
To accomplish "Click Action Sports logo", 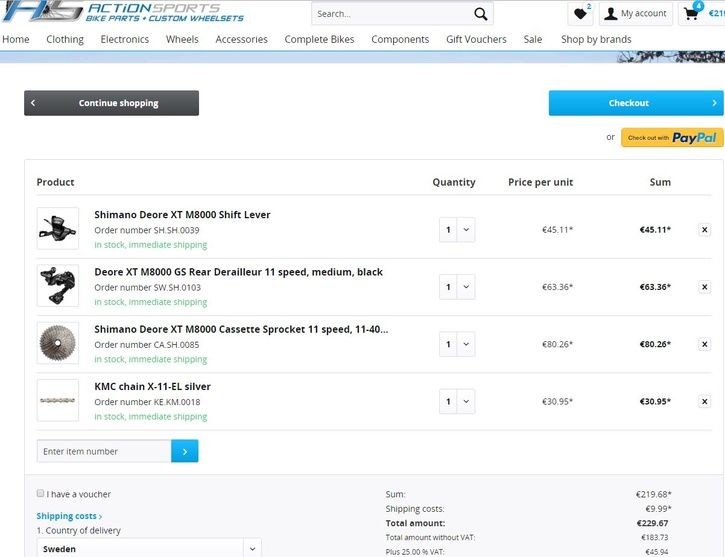I will (x=123, y=12).
